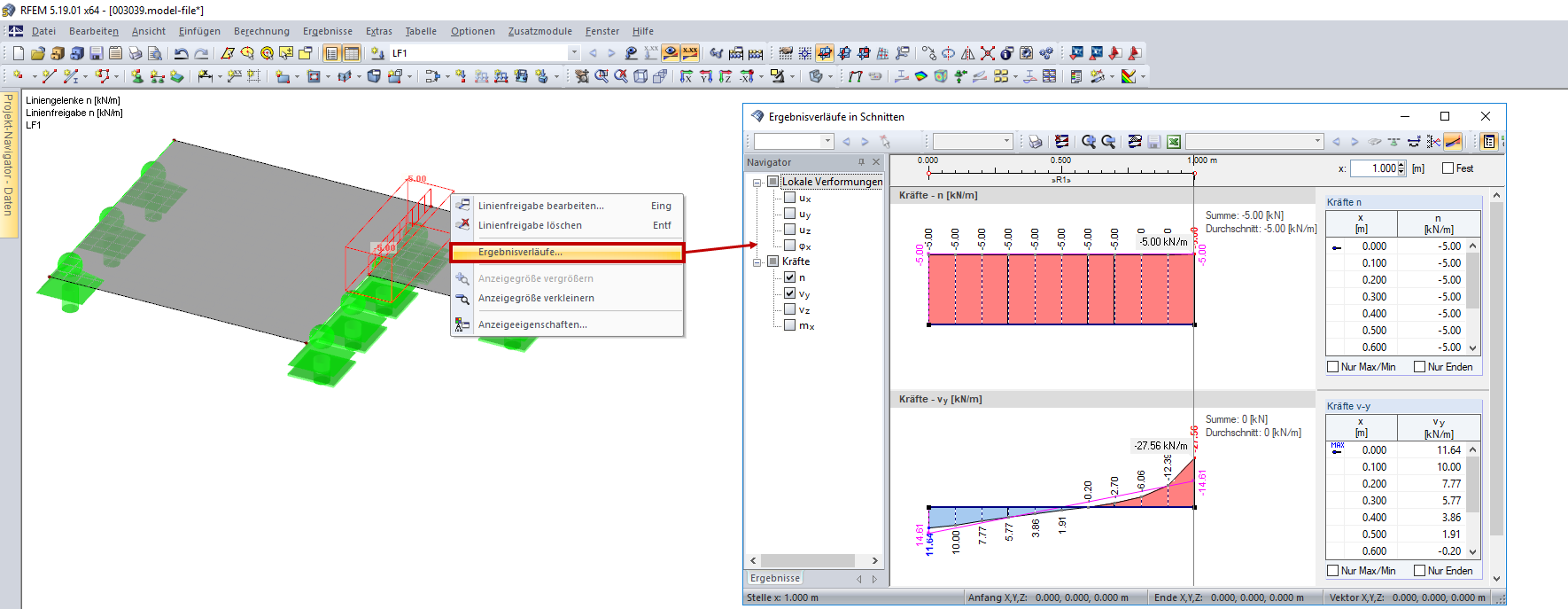Enable the mx moment checkbox

click(789, 325)
